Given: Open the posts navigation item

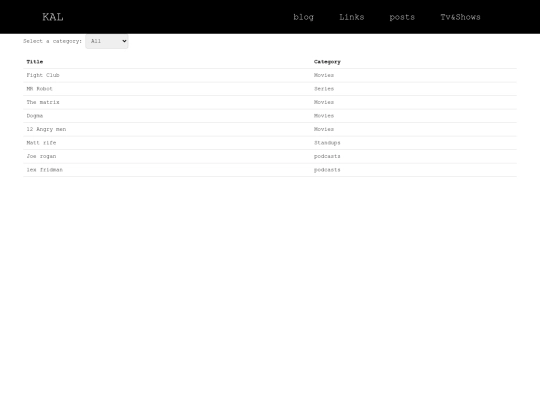Looking at the screenshot, I should pos(402,17).
